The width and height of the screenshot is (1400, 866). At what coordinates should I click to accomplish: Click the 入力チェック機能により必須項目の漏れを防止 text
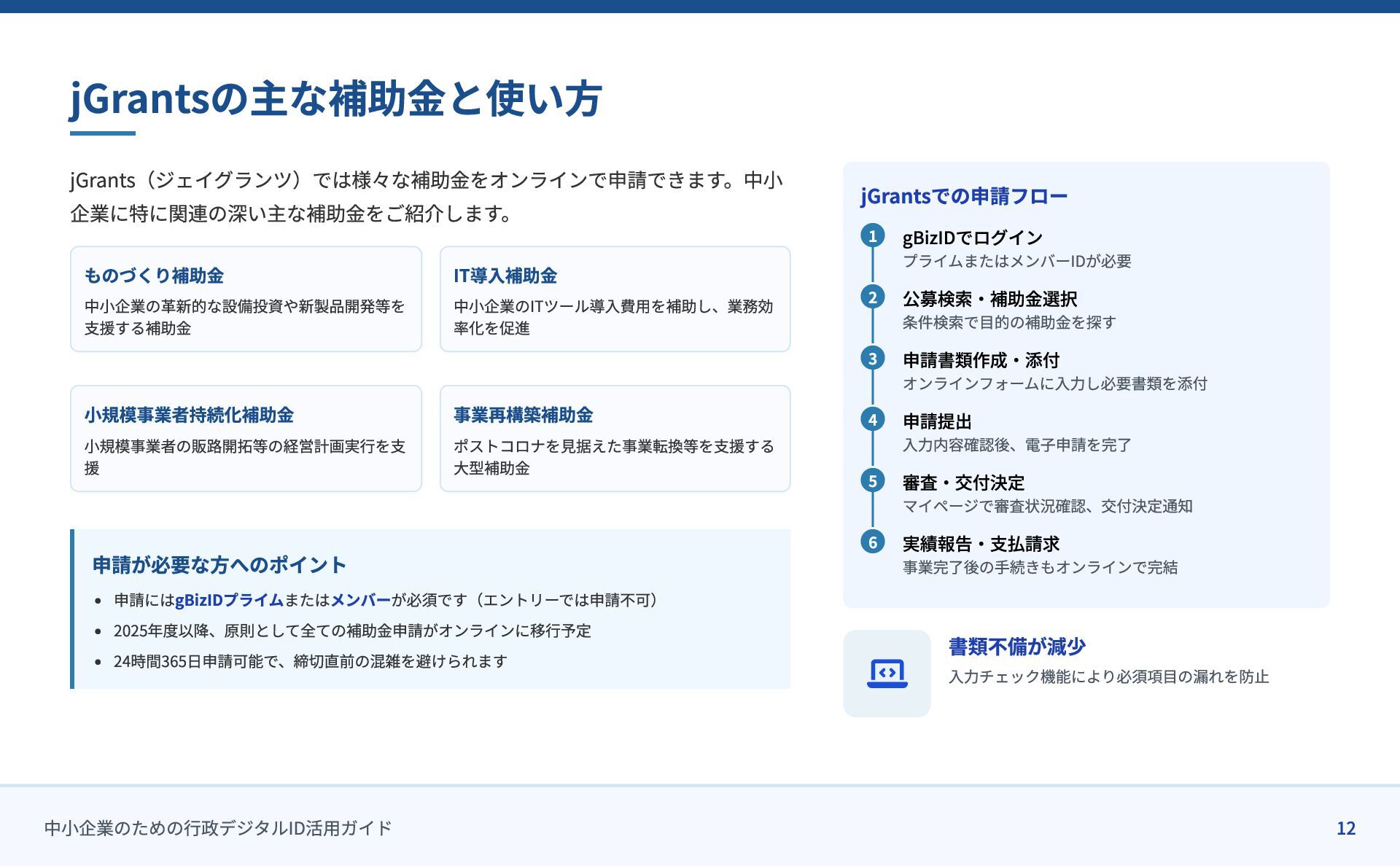[x=1109, y=676]
